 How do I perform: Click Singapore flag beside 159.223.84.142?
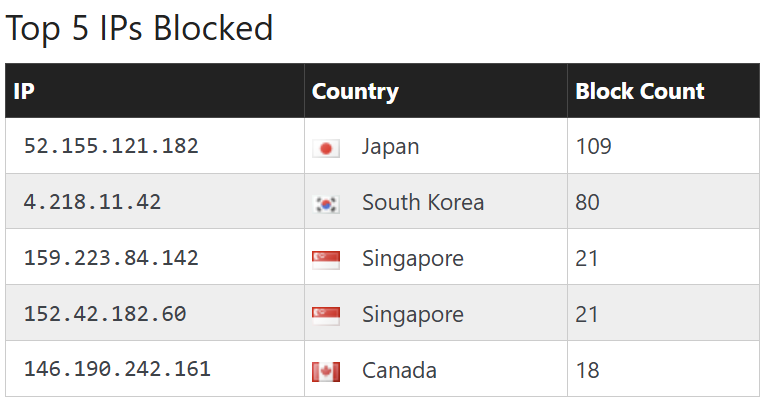(326, 260)
